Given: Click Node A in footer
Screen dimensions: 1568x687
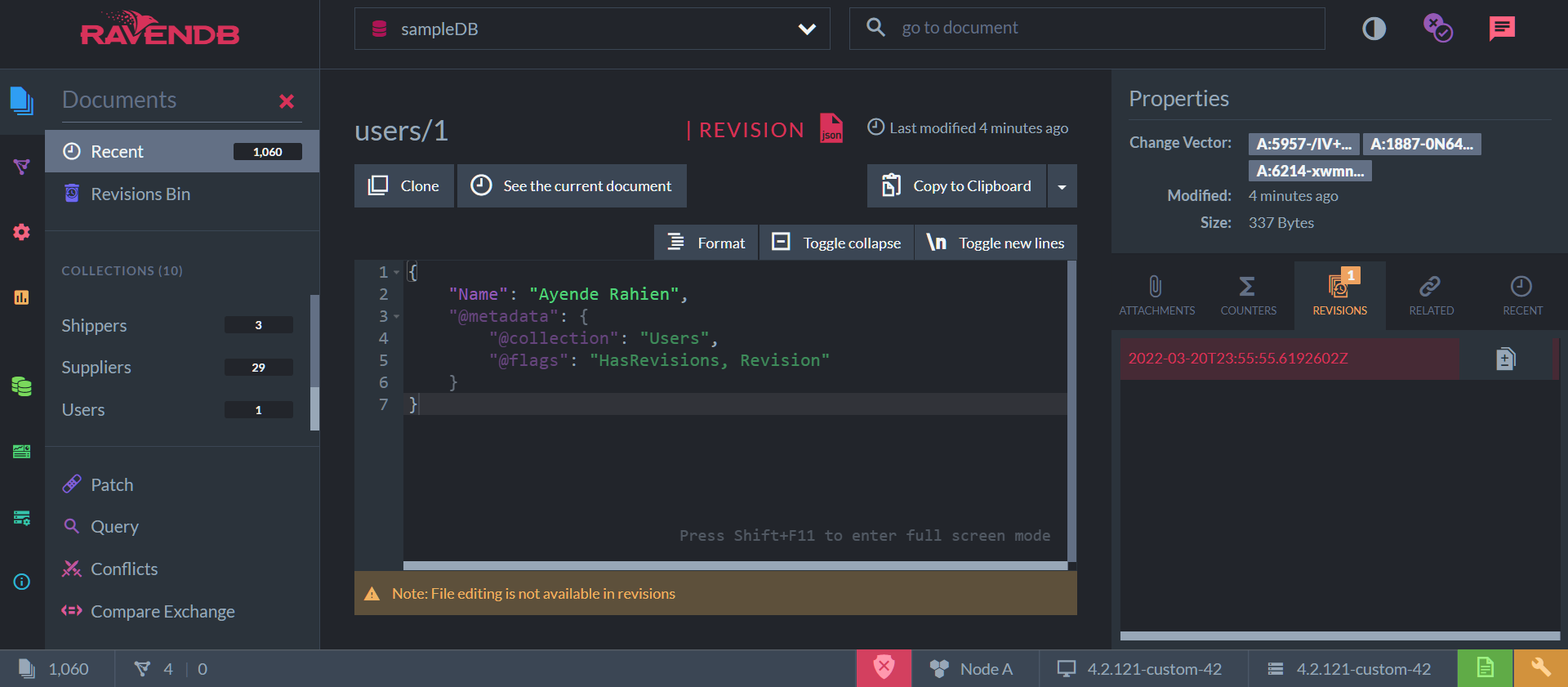Looking at the screenshot, I should tap(973, 669).
